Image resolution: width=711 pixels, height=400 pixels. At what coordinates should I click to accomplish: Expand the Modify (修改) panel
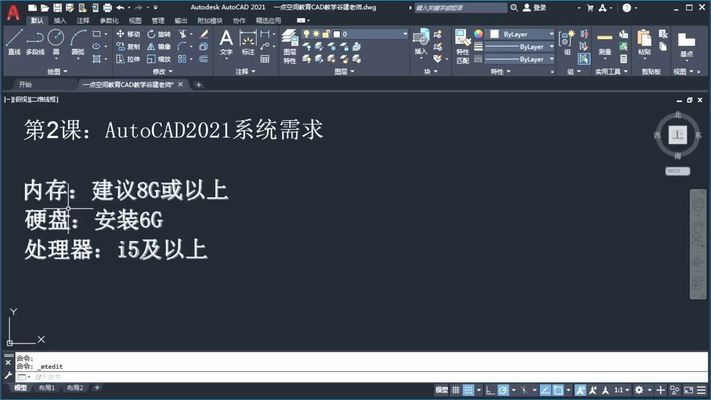coord(163,71)
